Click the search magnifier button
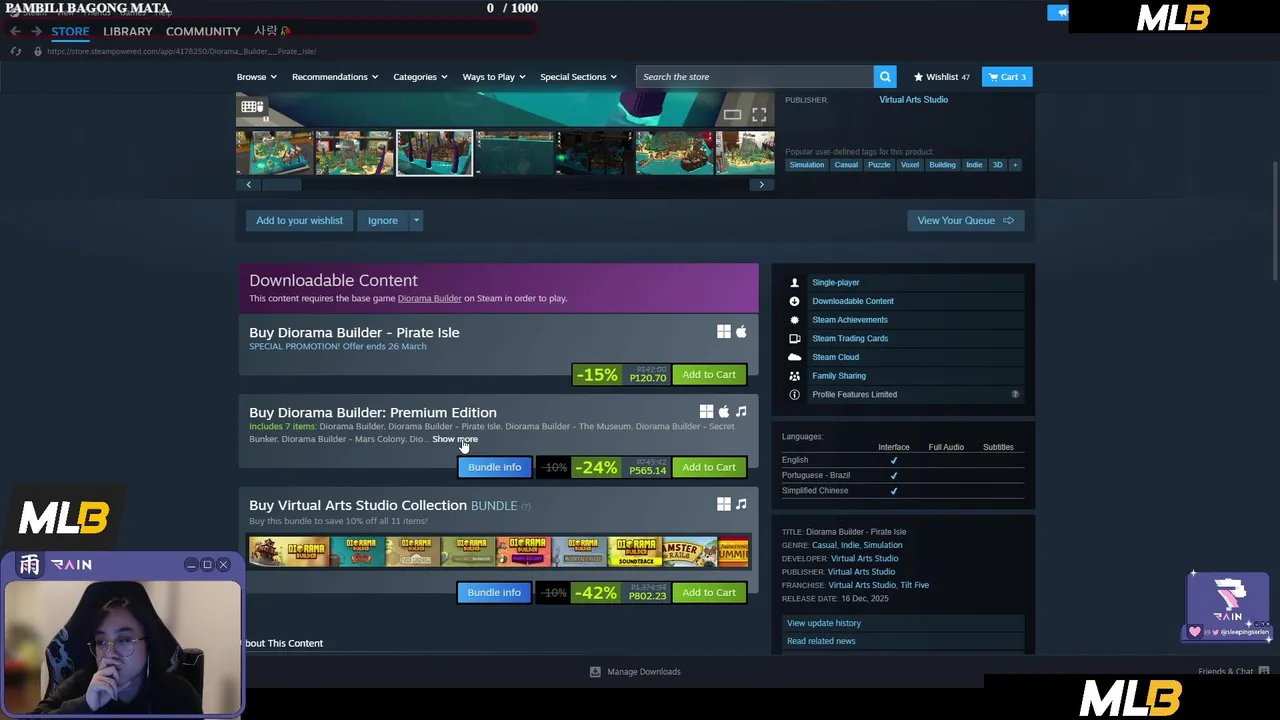The width and height of the screenshot is (1280, 720). pos(885,77)
